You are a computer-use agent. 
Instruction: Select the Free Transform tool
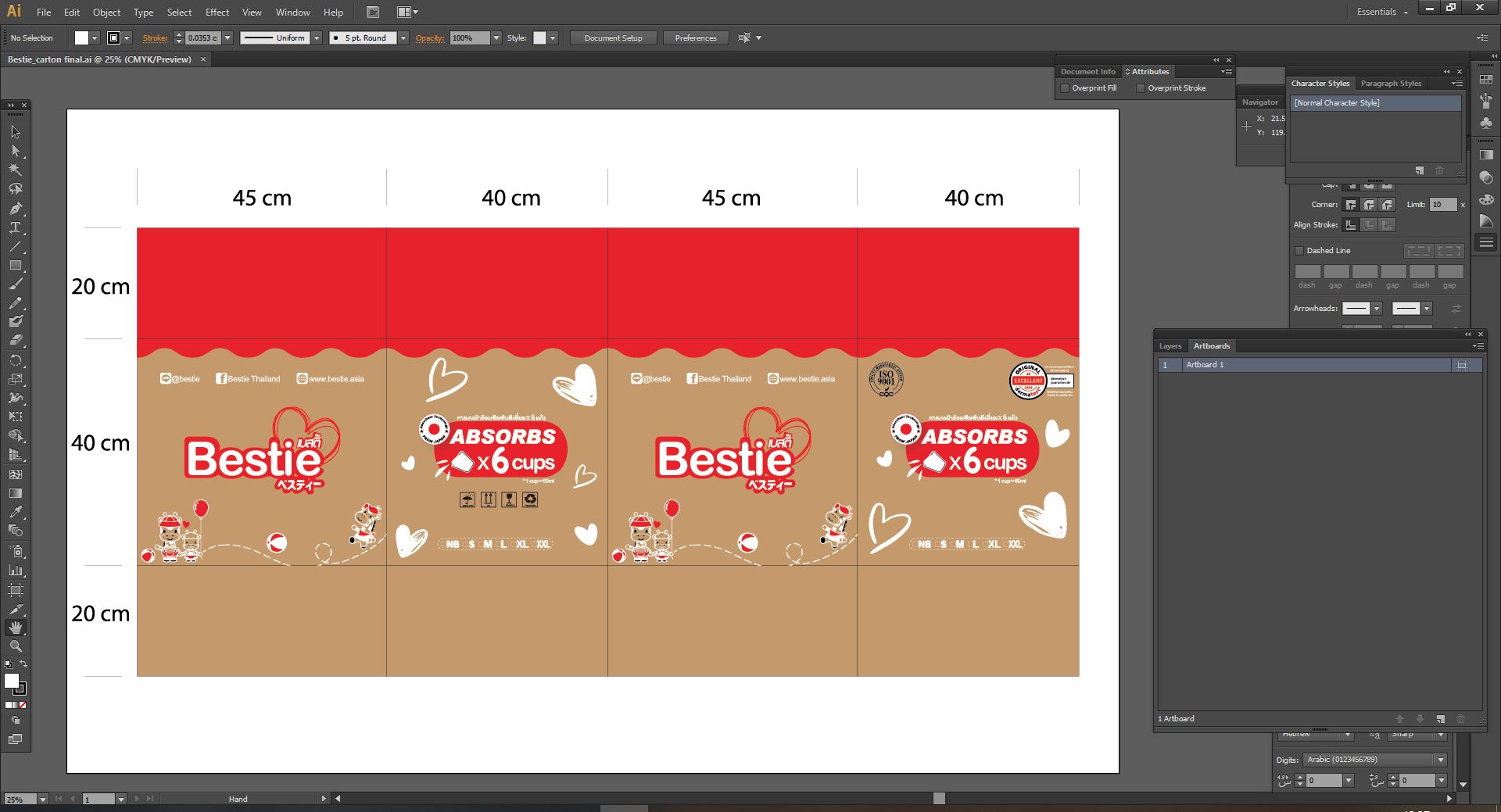16,417
